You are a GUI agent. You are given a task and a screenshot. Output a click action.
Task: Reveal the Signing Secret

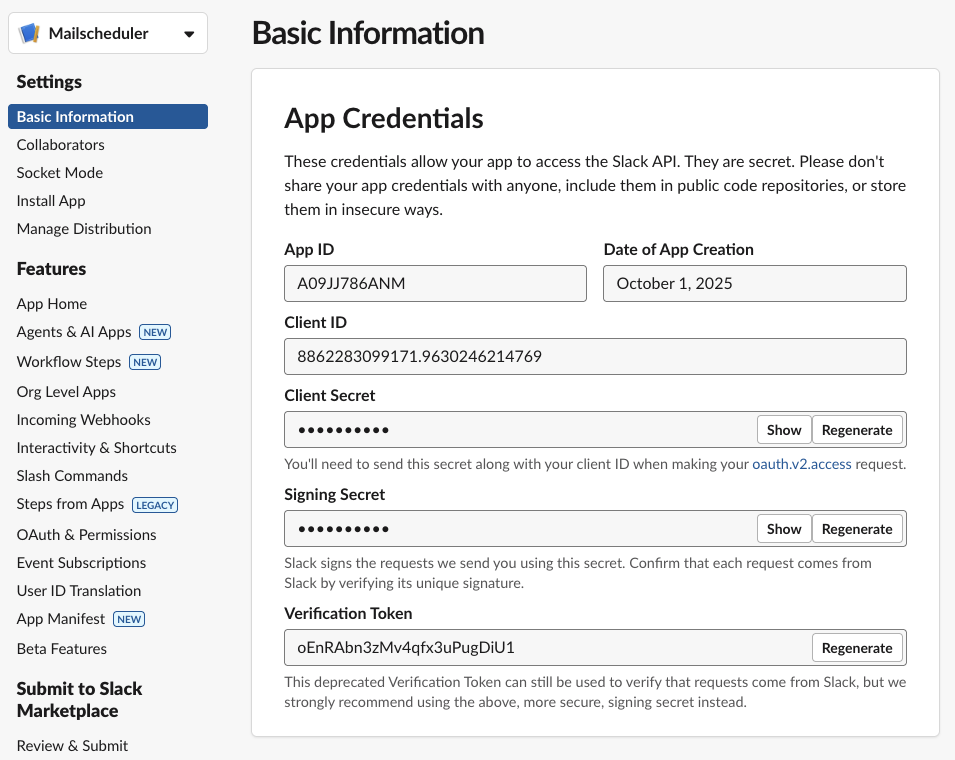784,529
